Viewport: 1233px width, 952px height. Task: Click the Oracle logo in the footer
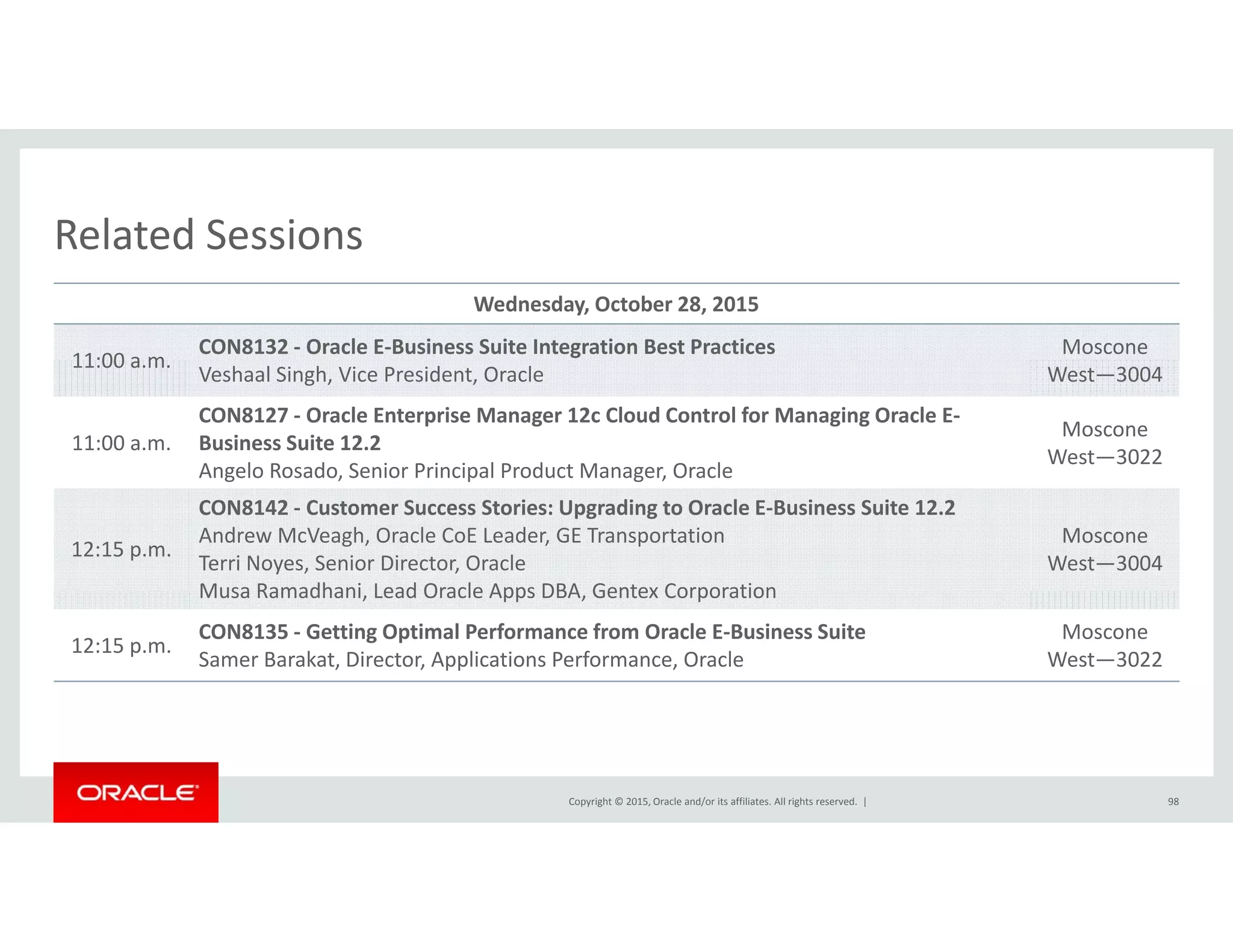[136, 792]
